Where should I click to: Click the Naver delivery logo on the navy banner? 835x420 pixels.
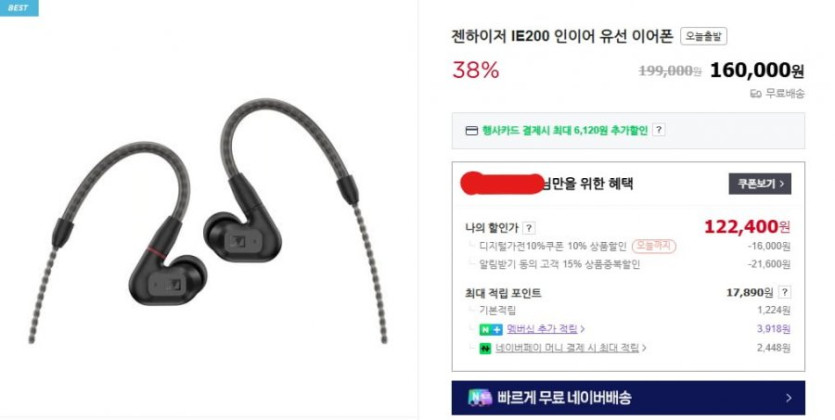click(480, 398)
